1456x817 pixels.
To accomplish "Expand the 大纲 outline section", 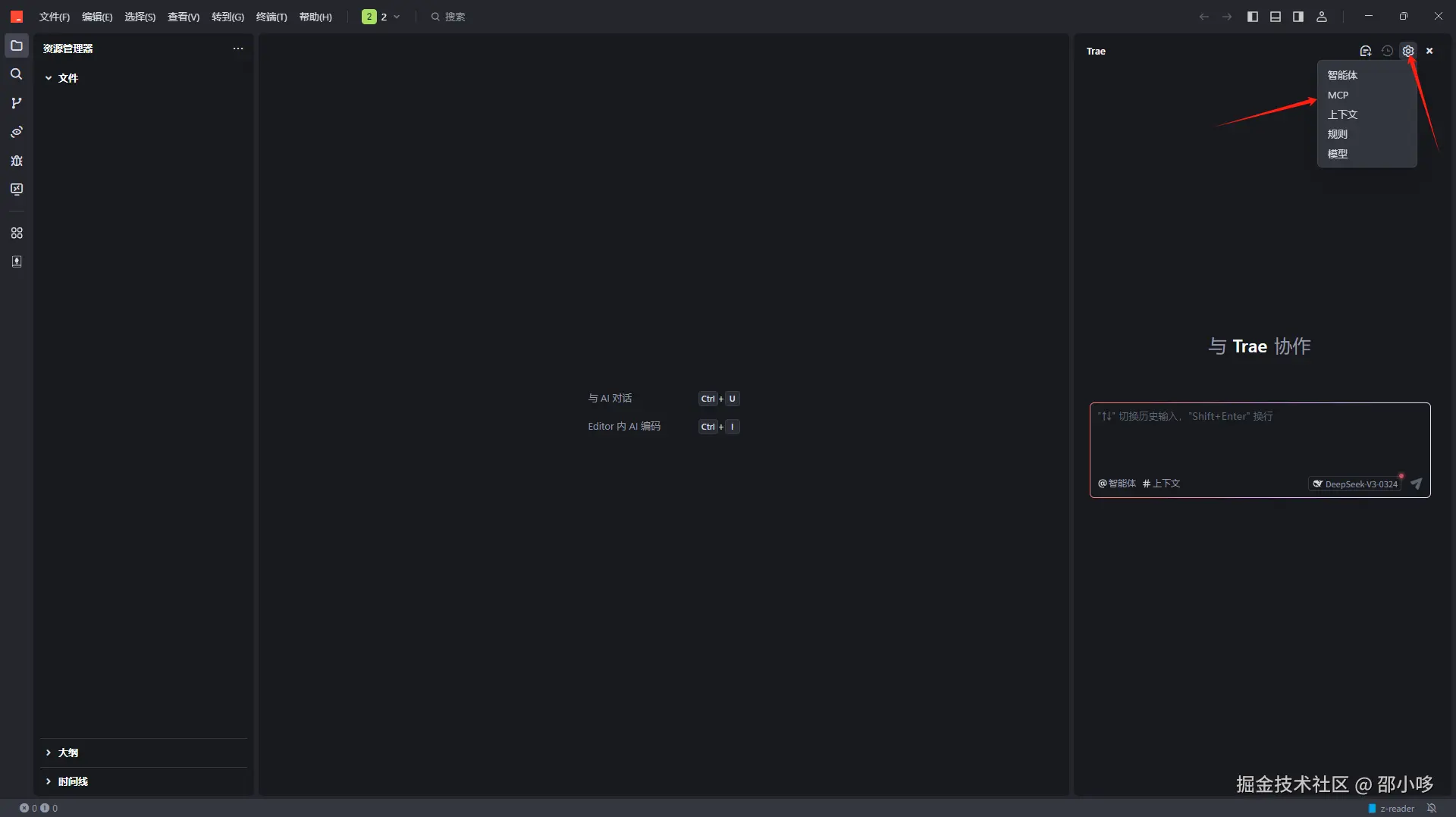I will tap(144, 753).
